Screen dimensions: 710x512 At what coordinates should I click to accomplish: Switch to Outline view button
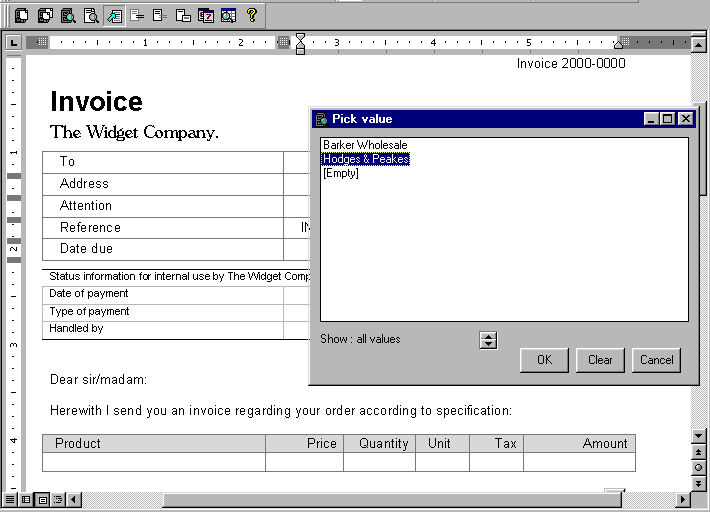[58, 500]
